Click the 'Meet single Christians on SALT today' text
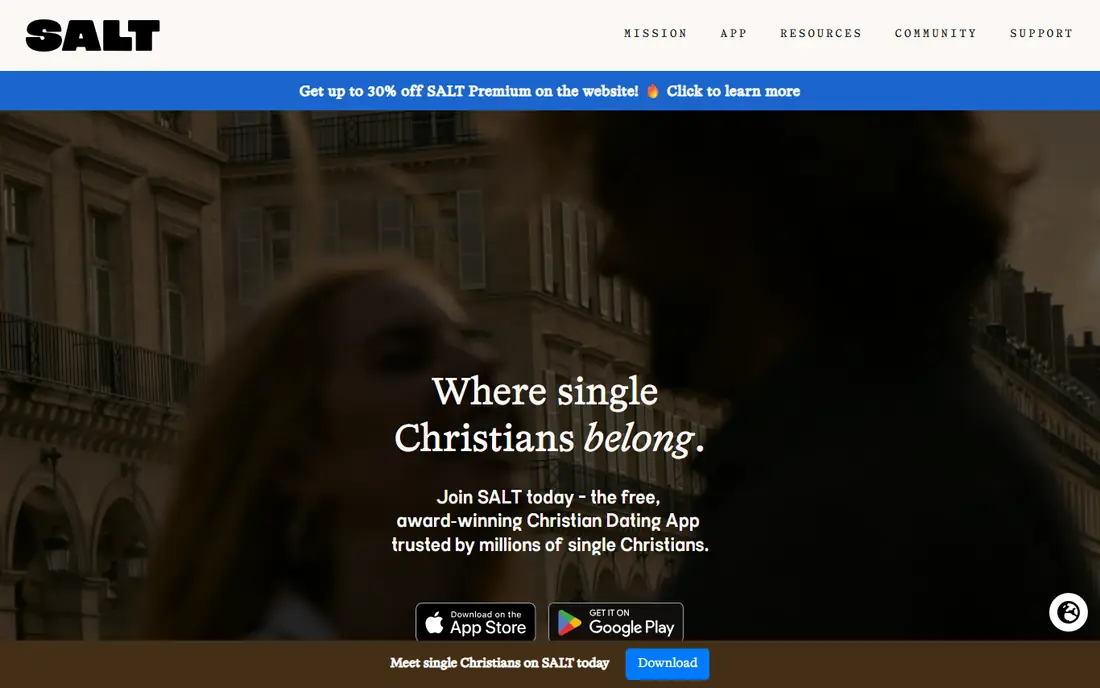 pos(499,663)
